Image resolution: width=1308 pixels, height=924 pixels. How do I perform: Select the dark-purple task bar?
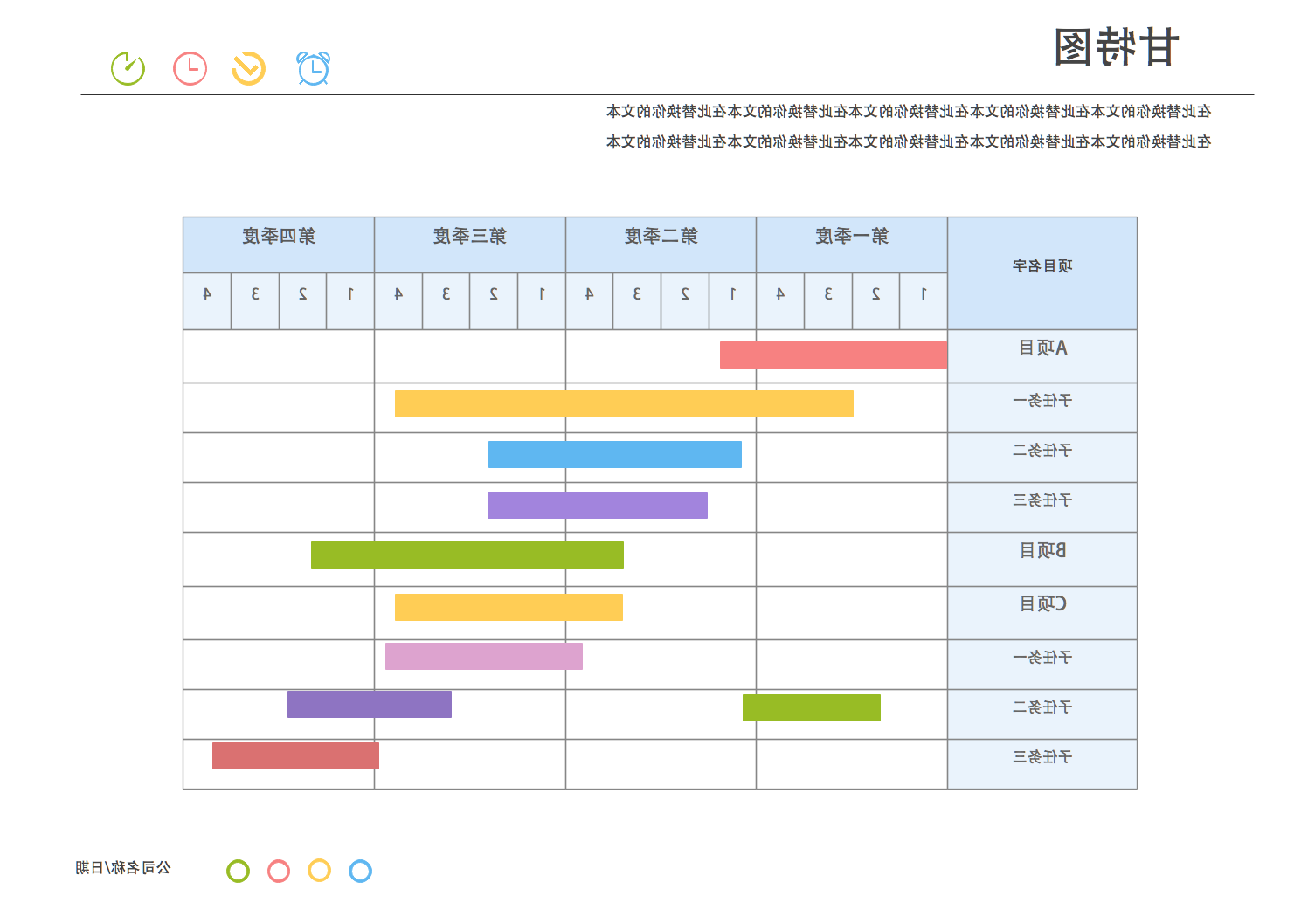pos(370,704)
